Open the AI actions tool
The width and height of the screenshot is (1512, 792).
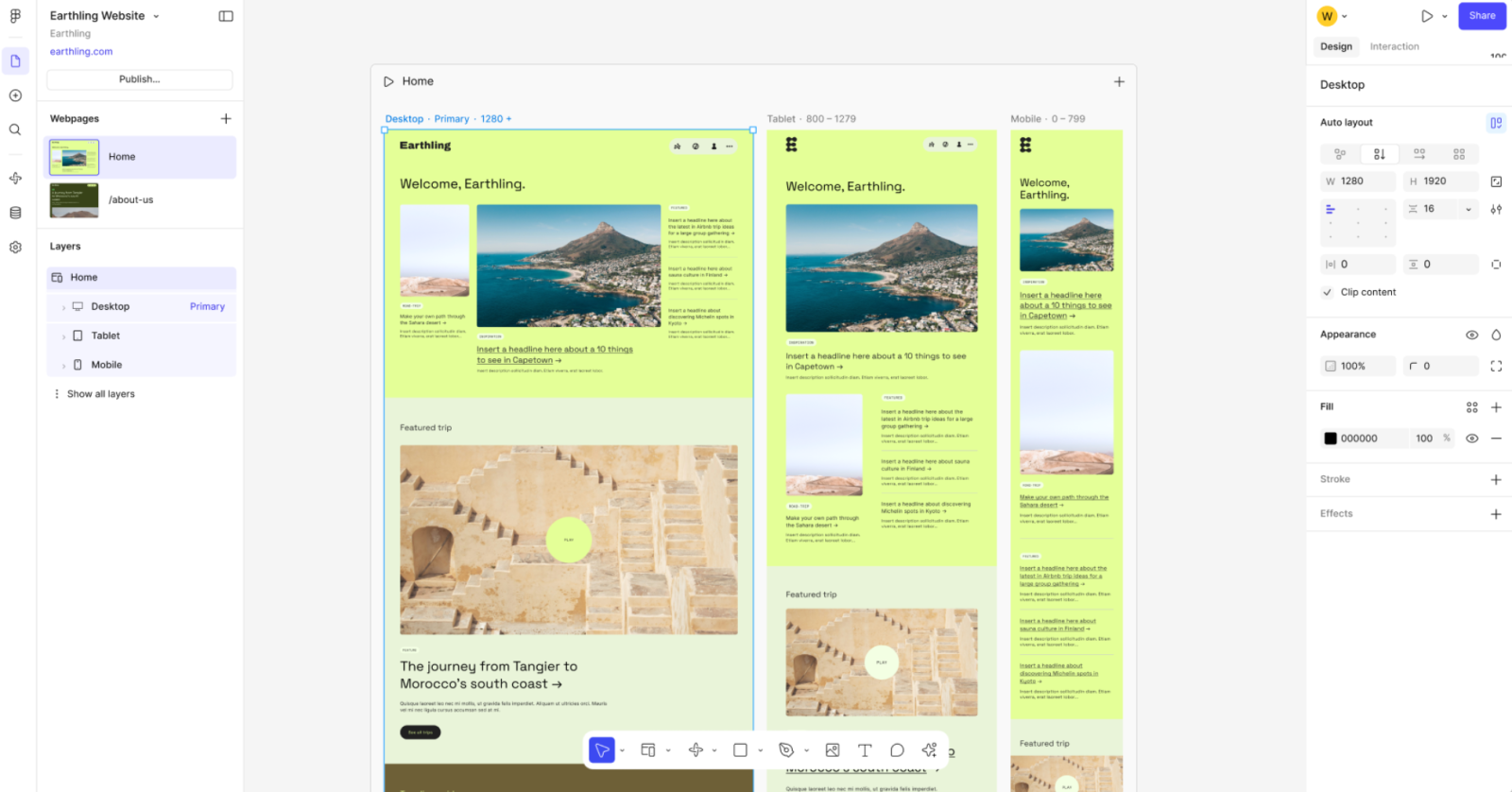929,749
